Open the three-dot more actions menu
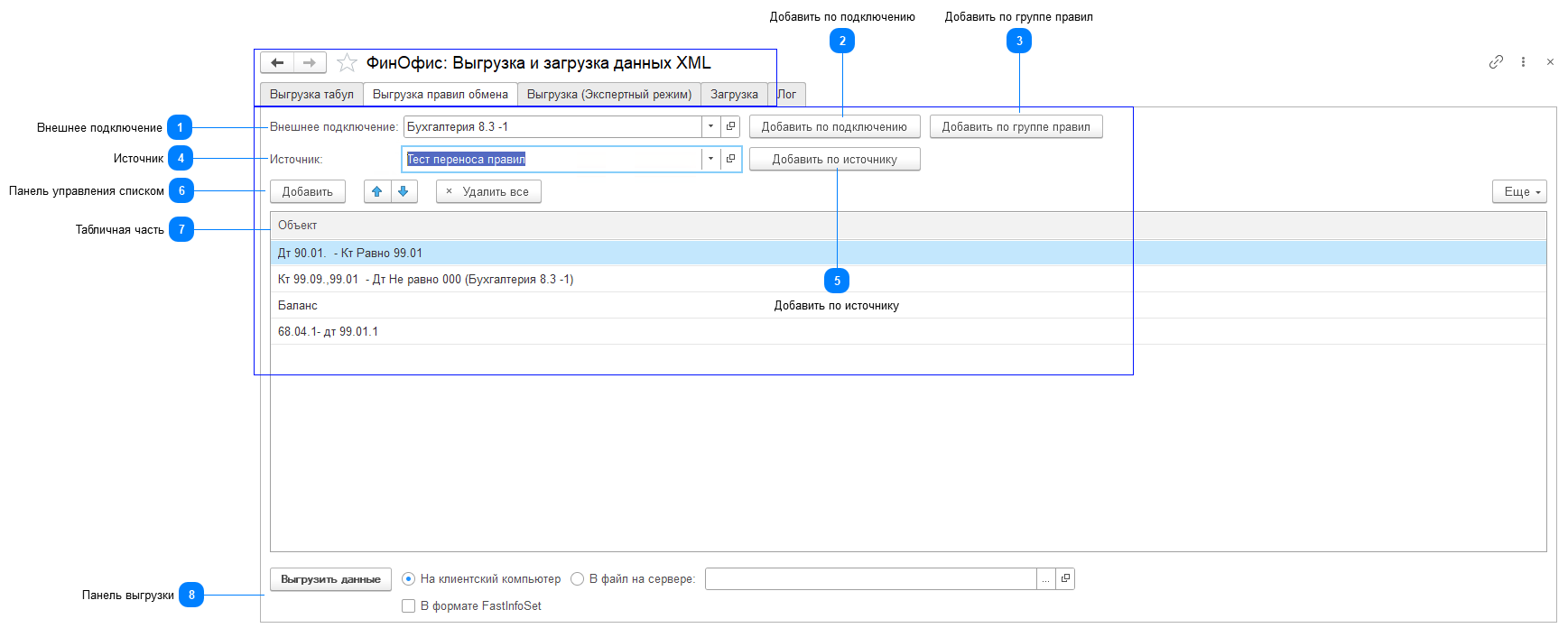 click(1523, 61)
